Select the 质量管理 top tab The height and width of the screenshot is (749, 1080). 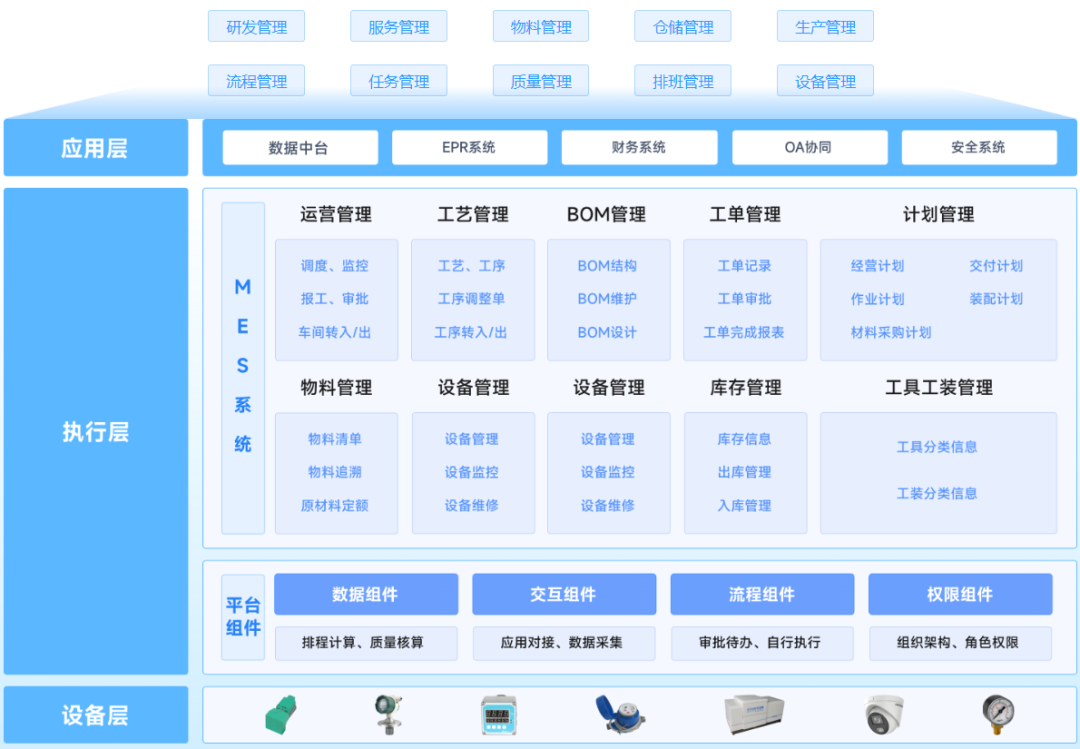tap(541, 82)
